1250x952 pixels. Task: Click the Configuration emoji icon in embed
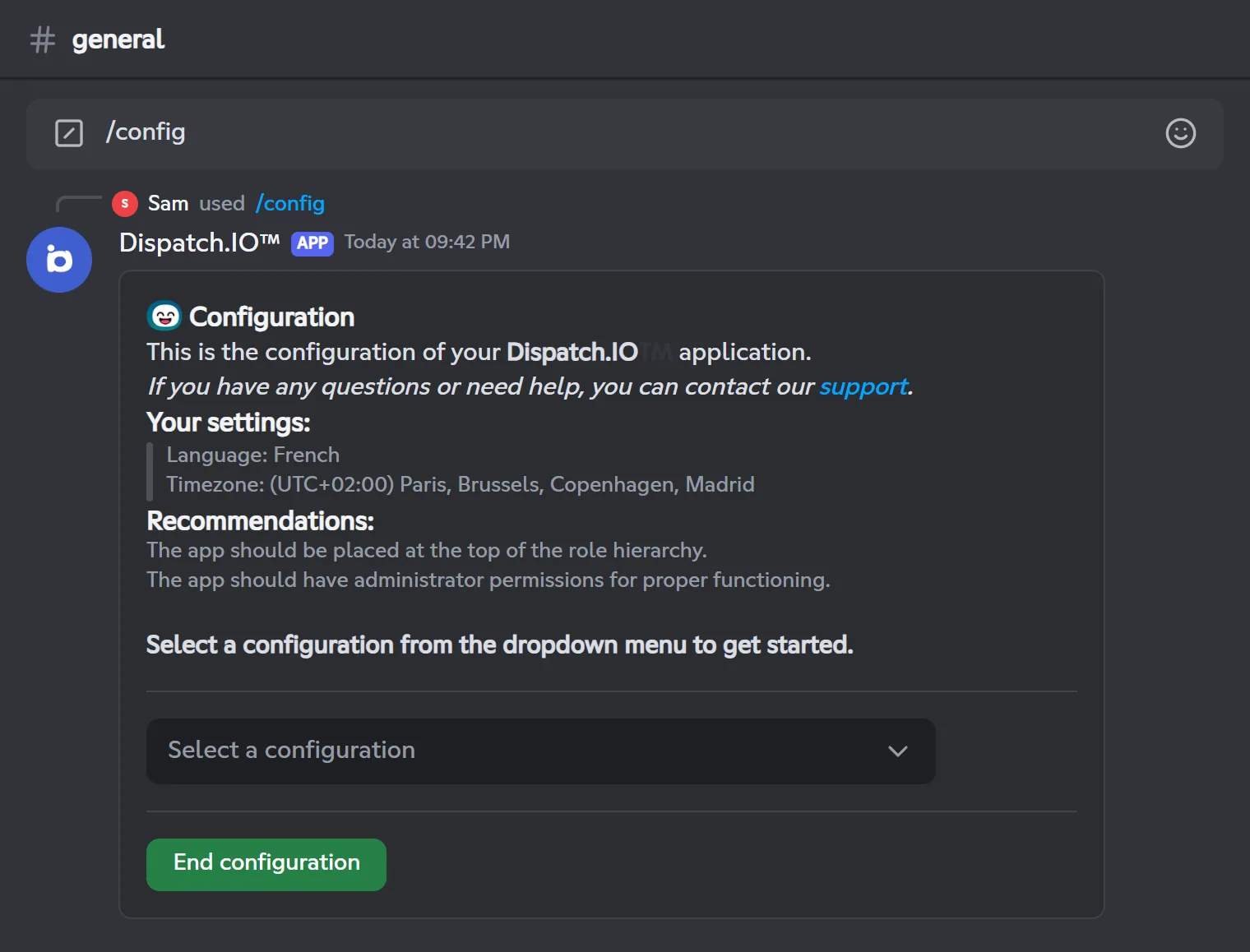click(x=164, y=317)
